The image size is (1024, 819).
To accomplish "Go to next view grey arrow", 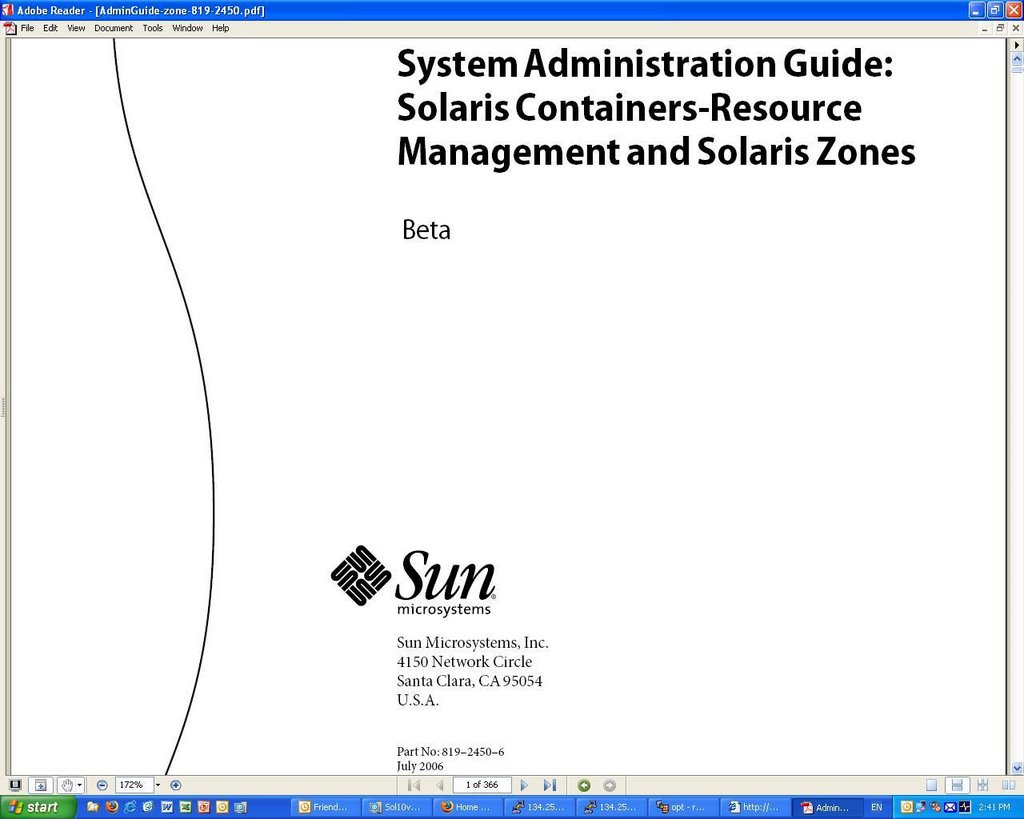I will (x=609, y=786).
